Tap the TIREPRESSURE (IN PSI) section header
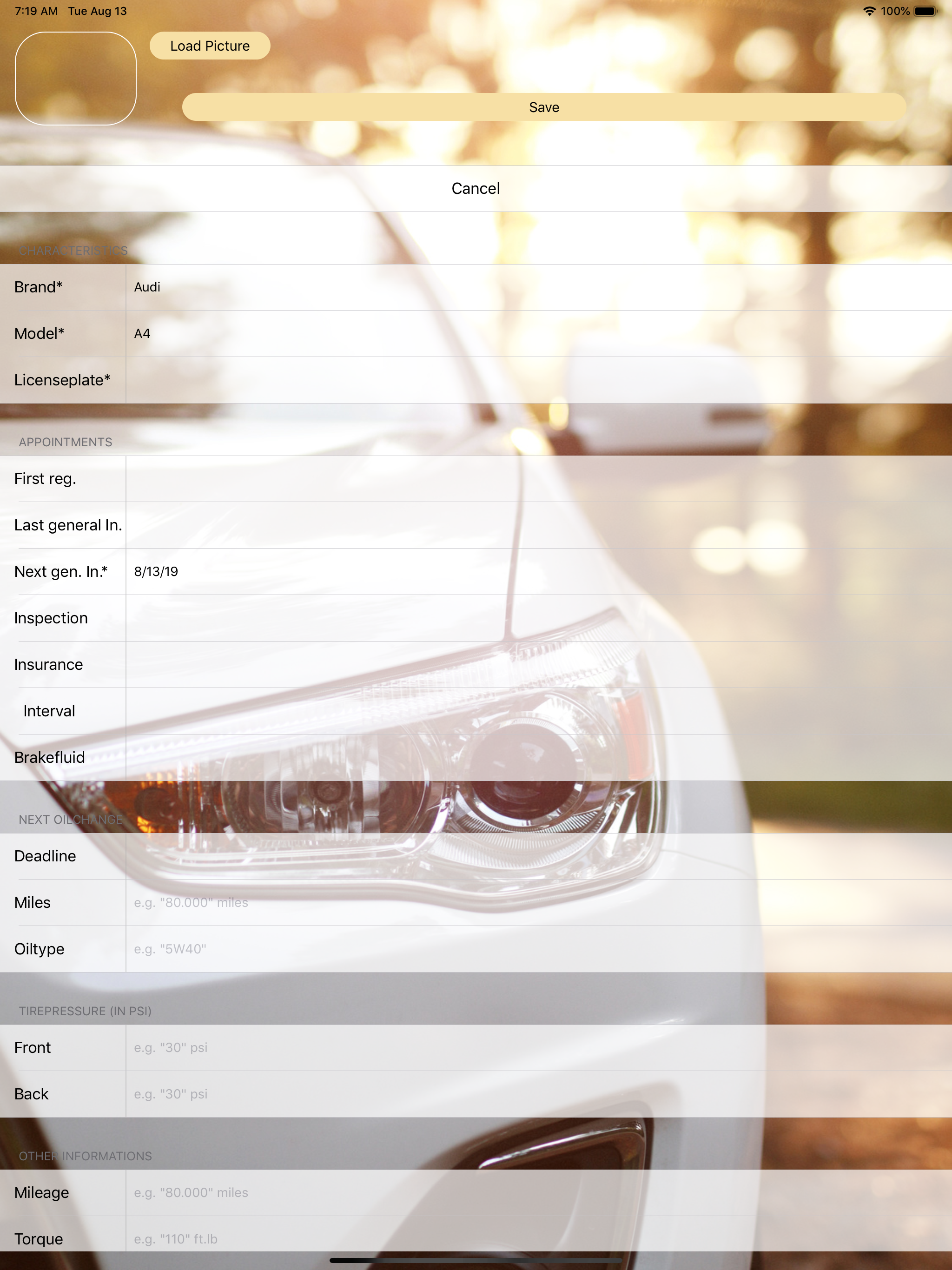The height and width of the screenshot is (1270, 952). click(x=85, y=1011)
